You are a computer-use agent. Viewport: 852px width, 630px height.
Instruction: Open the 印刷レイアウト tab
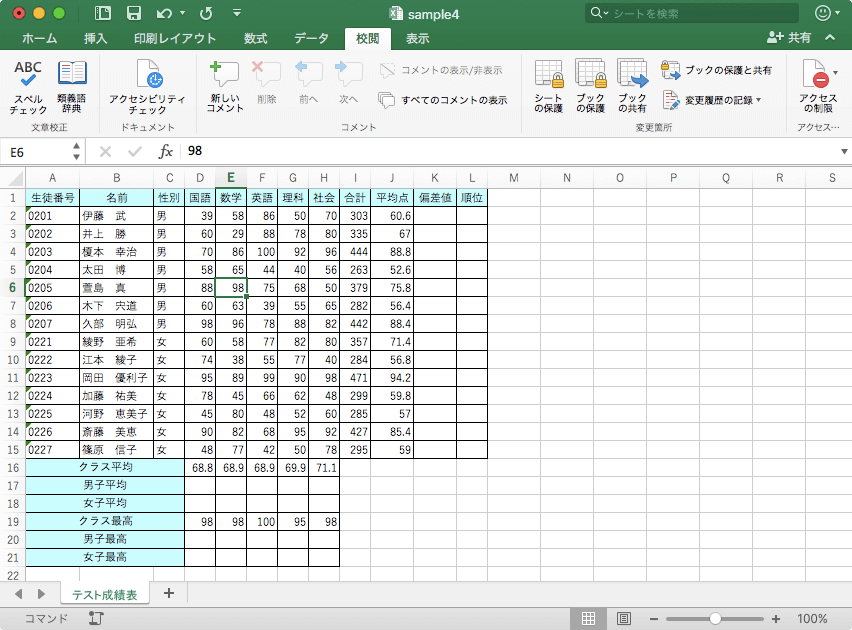pos(175,38)
